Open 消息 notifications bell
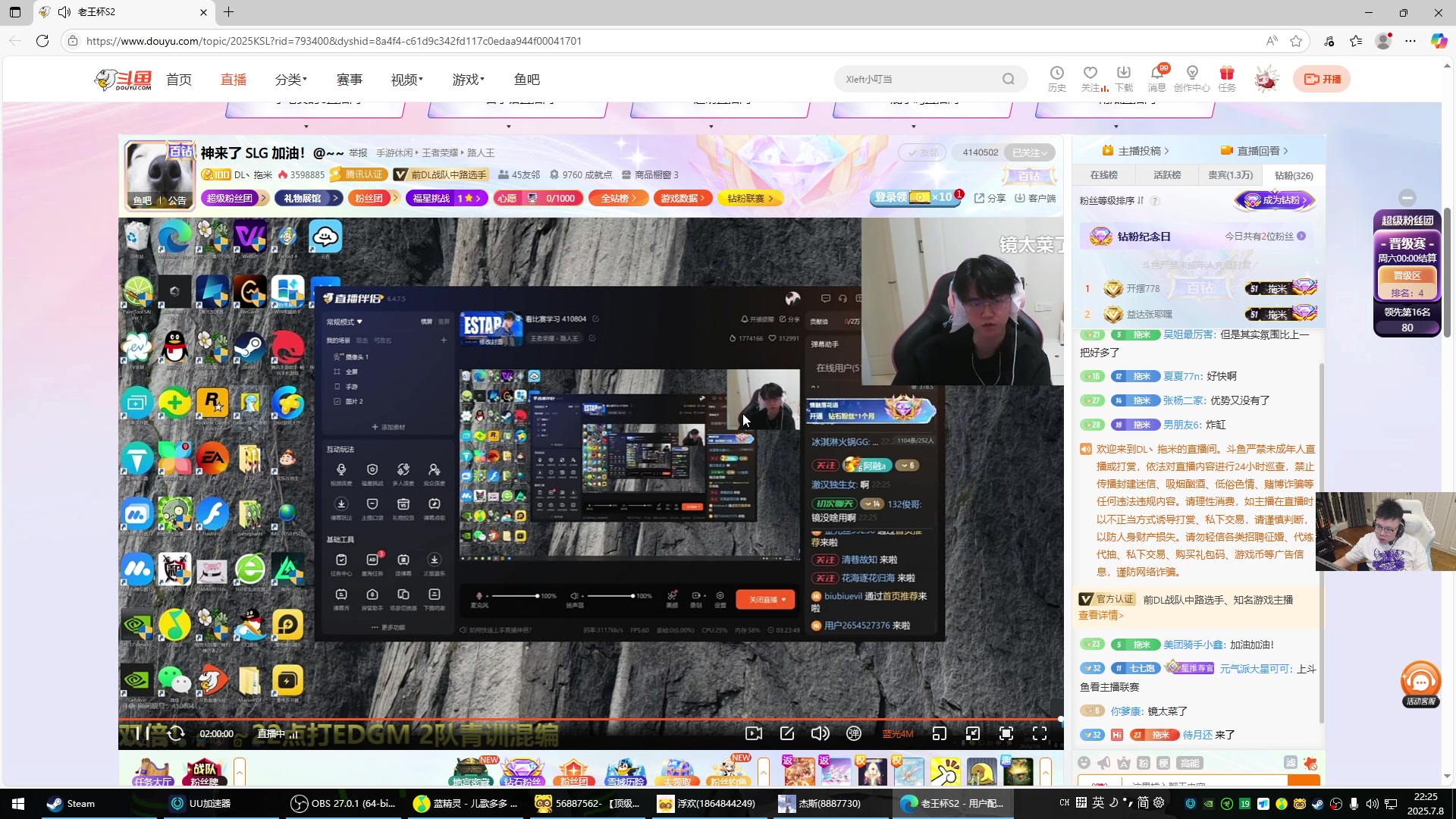This screenshot has width=1456, height=819. 1157,78
